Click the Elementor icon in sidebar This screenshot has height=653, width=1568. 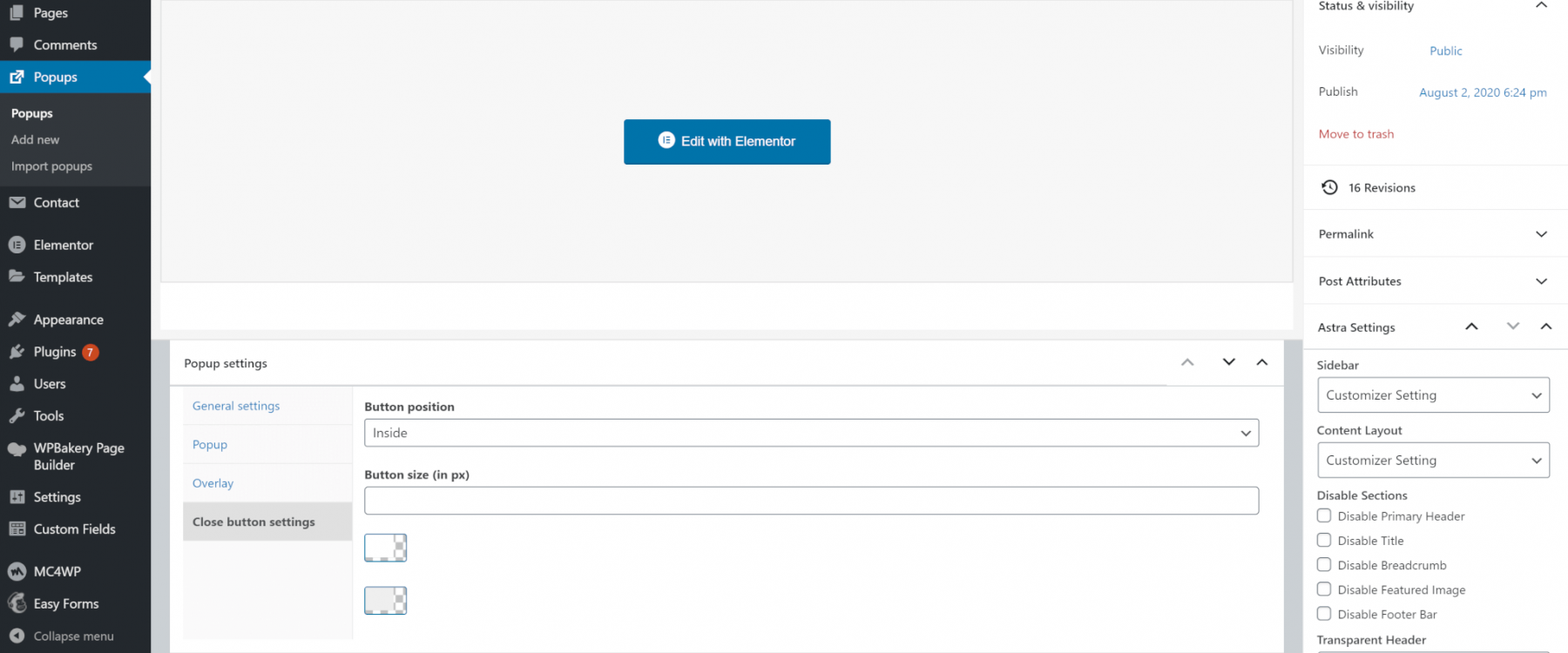tap(17, 246)
